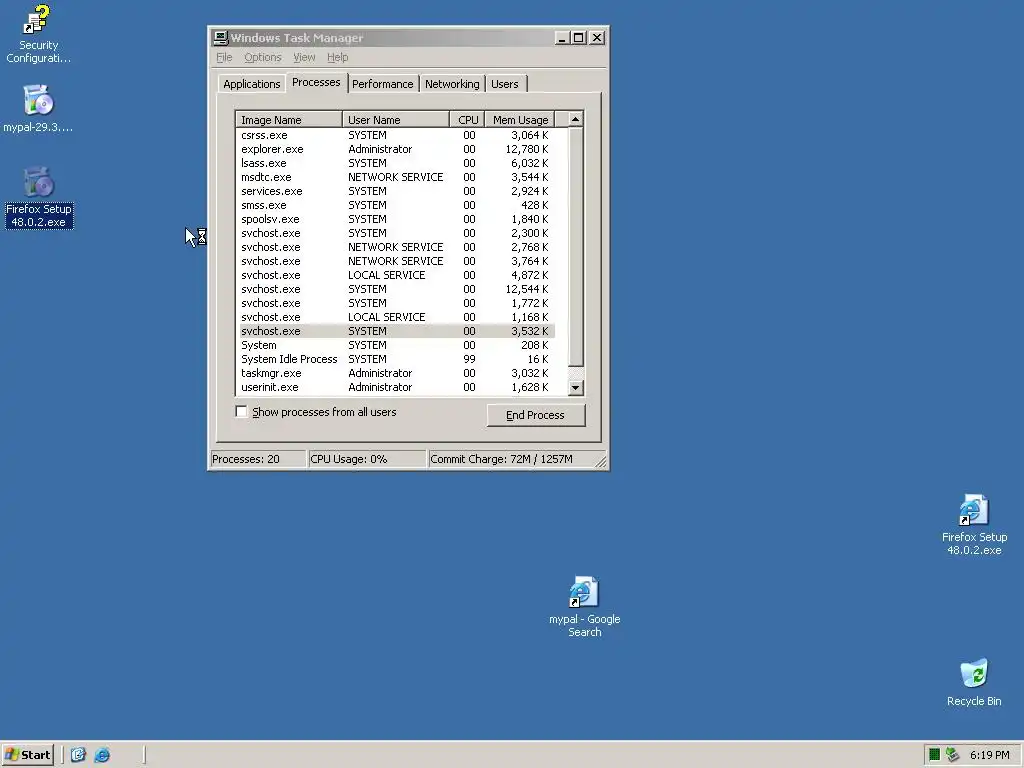Click the green CPU usage tray icon

[935, 755]
